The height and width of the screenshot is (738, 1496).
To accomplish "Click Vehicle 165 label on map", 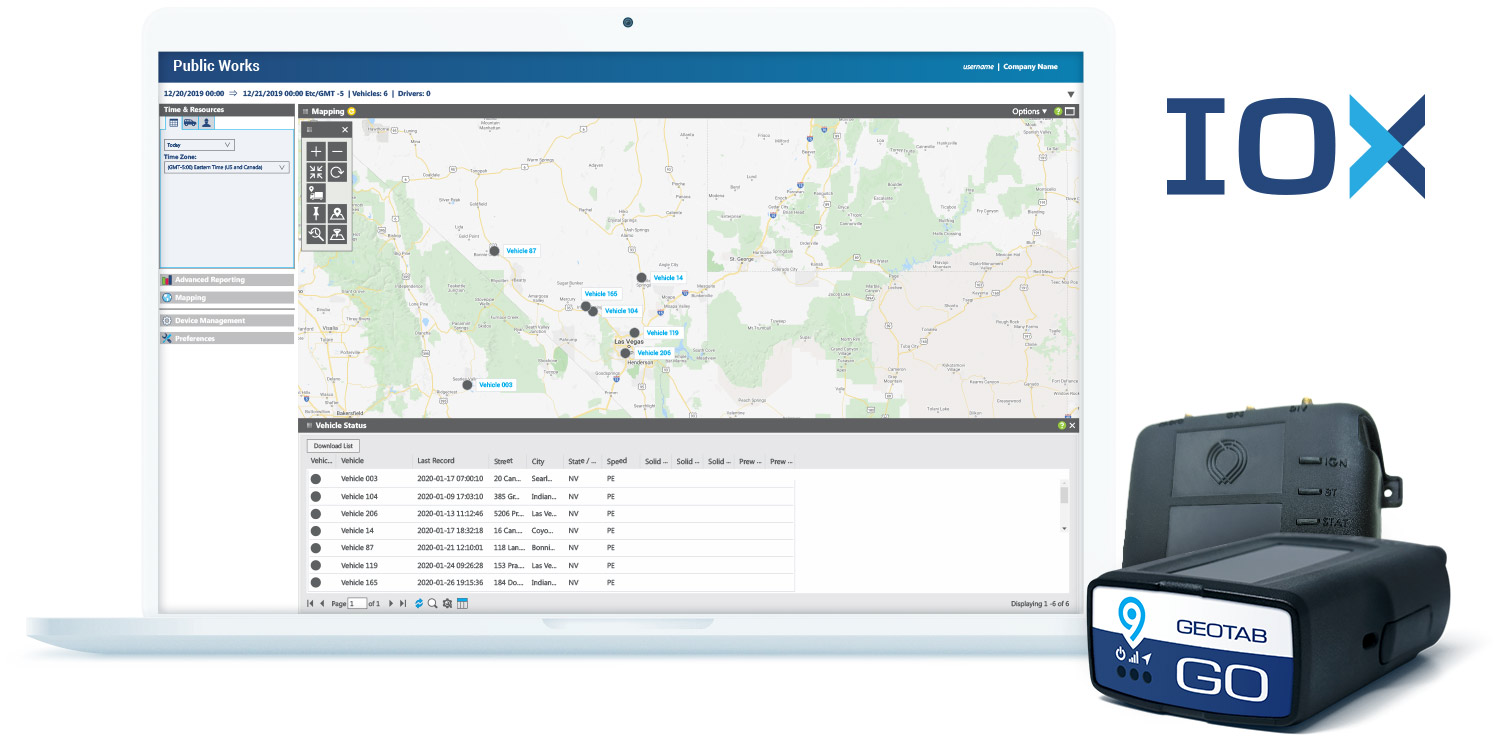I will tap(601, 294).
